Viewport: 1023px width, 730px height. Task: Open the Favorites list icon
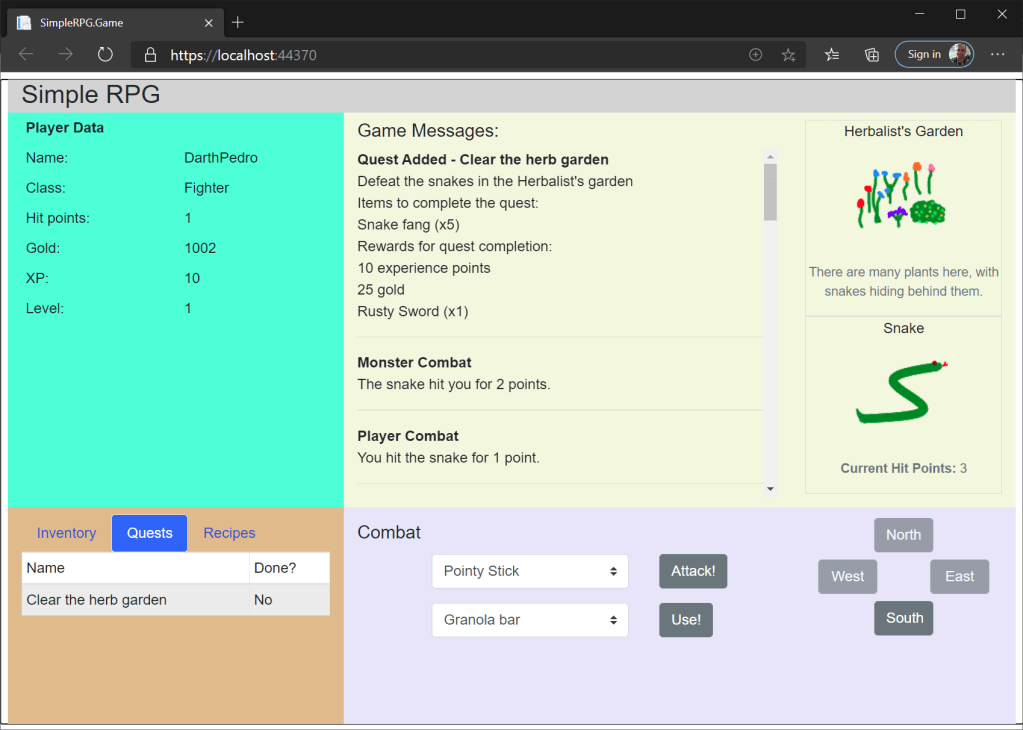pos(832,55)
